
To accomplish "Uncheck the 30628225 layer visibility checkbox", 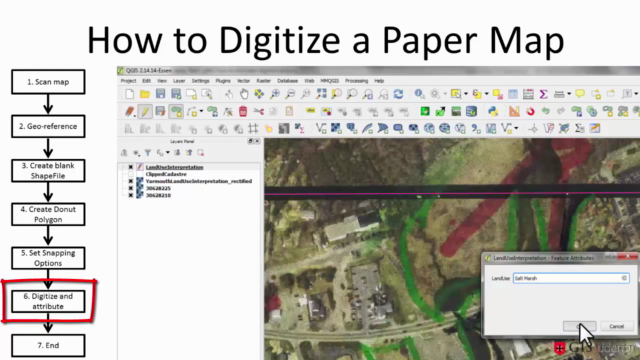I will coord(131,188).
